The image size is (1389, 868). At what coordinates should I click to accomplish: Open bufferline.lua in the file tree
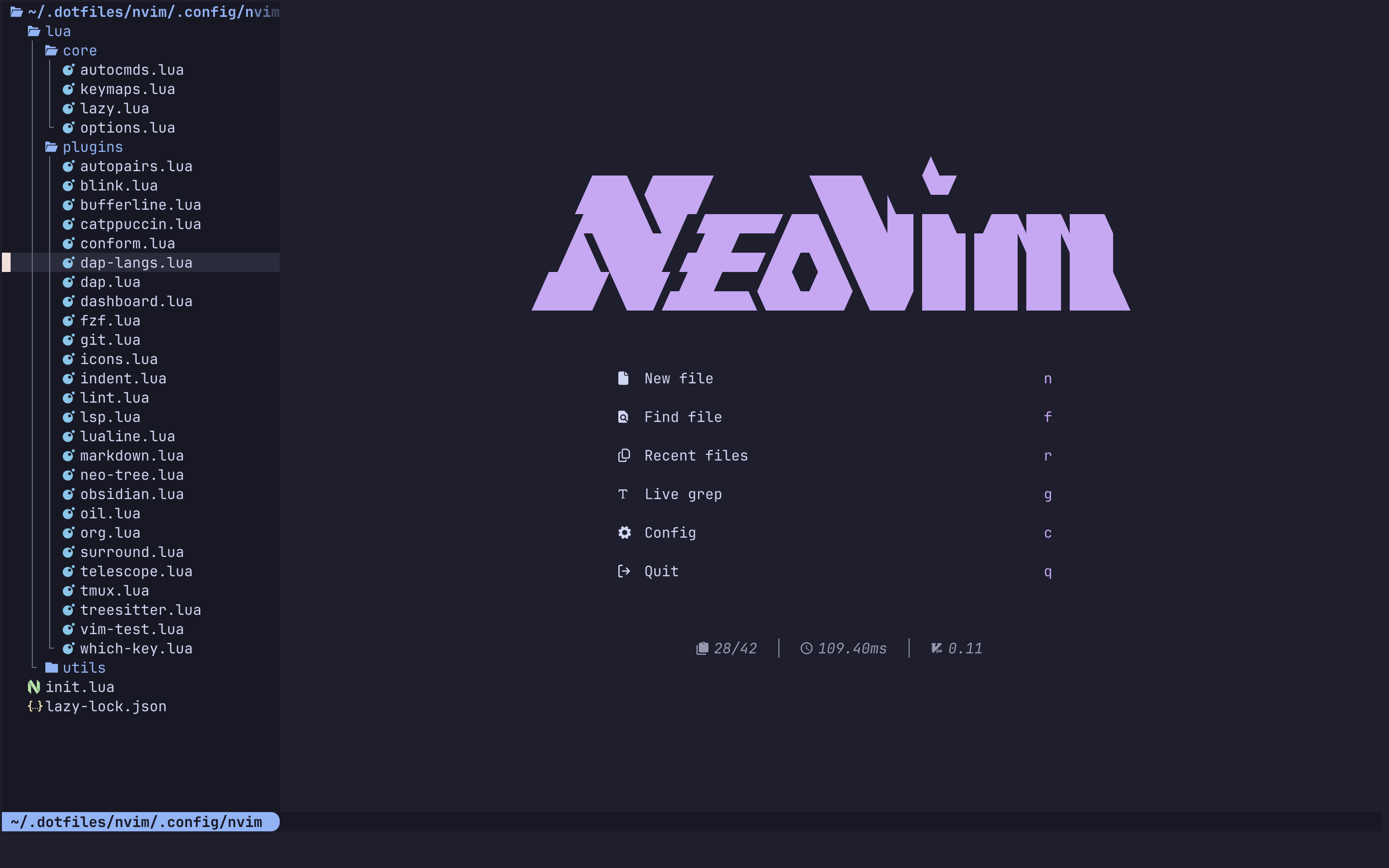pos(141,205)
